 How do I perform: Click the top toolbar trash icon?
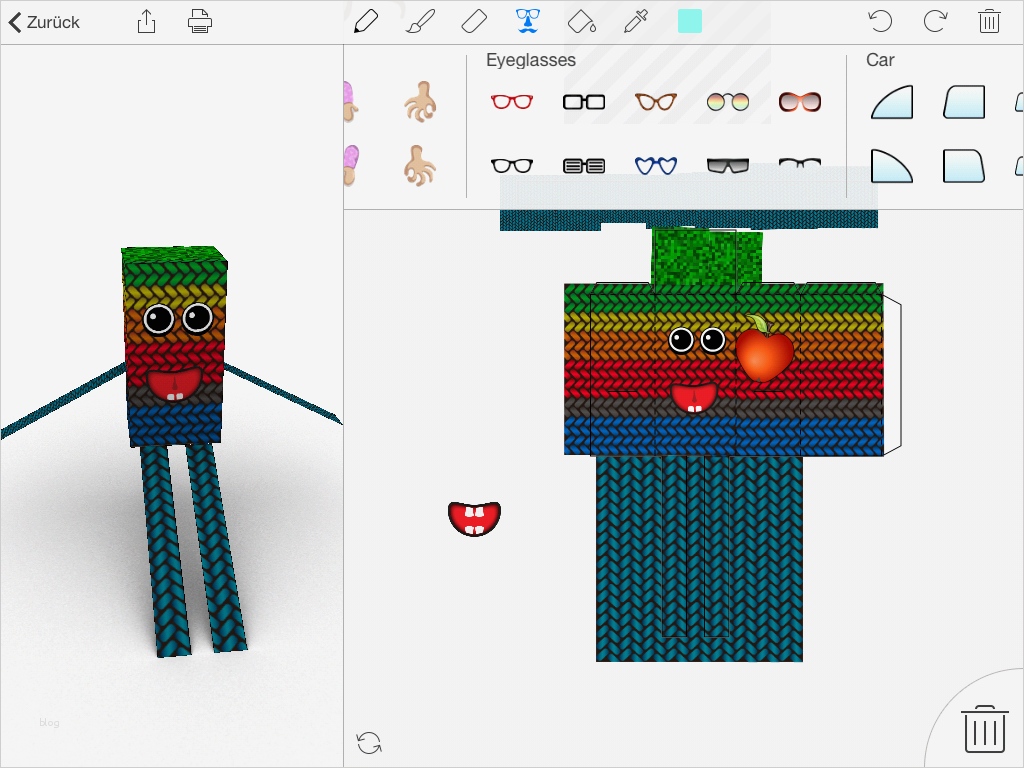(x=989, y=22)
